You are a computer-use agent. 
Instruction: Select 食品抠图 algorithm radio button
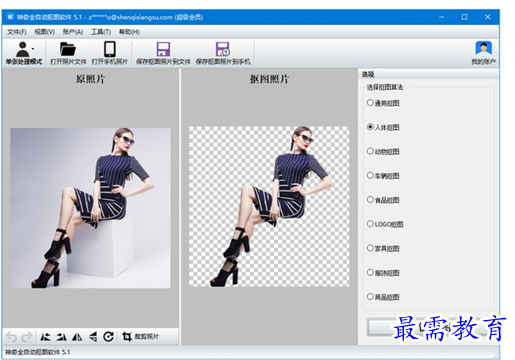370,200
